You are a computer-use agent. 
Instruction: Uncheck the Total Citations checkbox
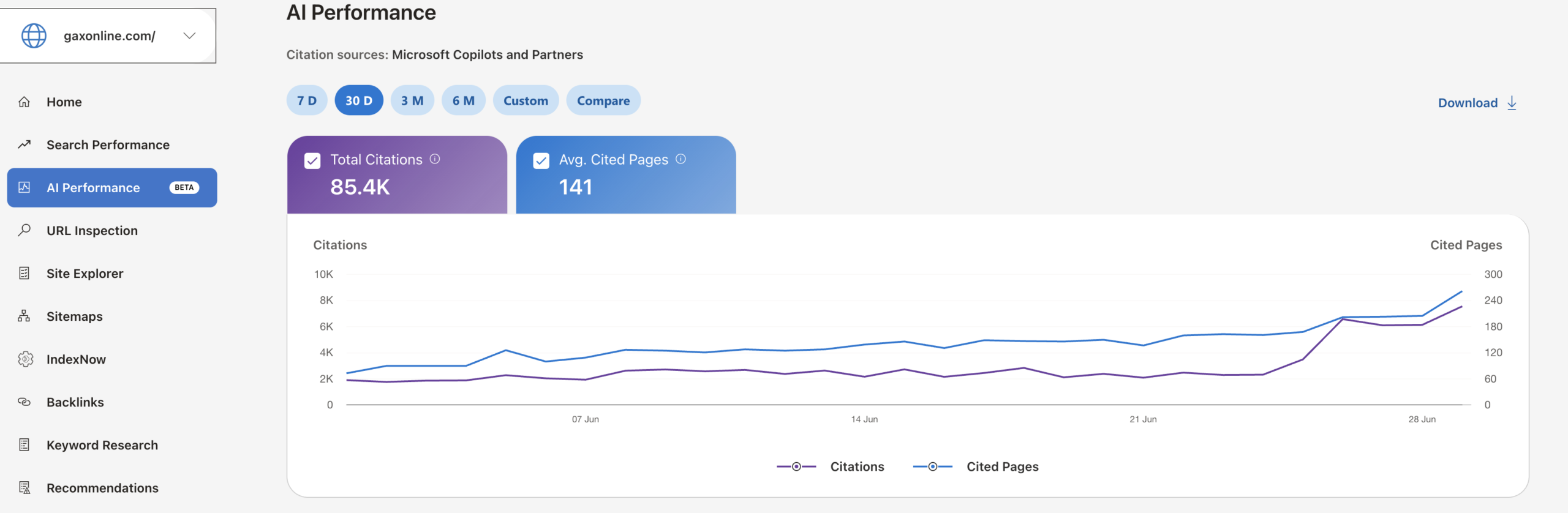(x=312, y=160)
